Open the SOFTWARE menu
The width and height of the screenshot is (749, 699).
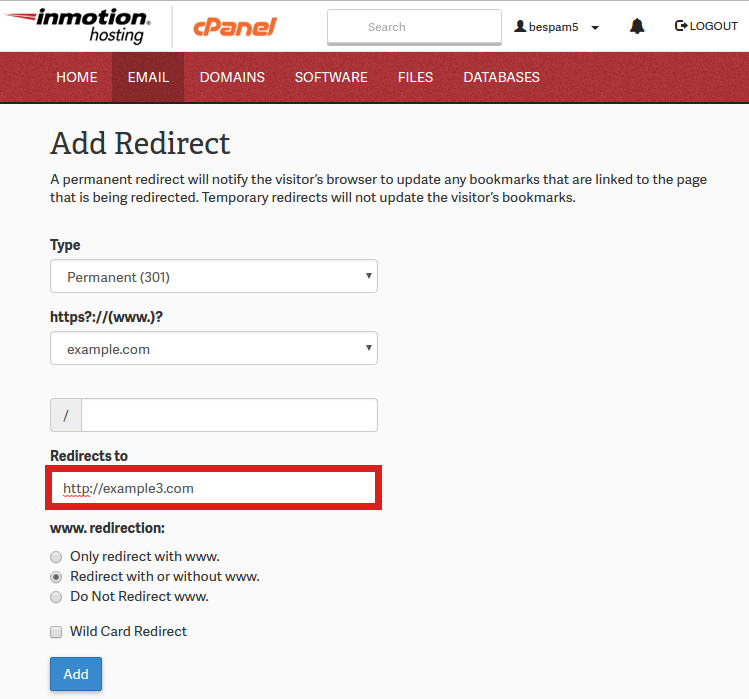point(331,77)
